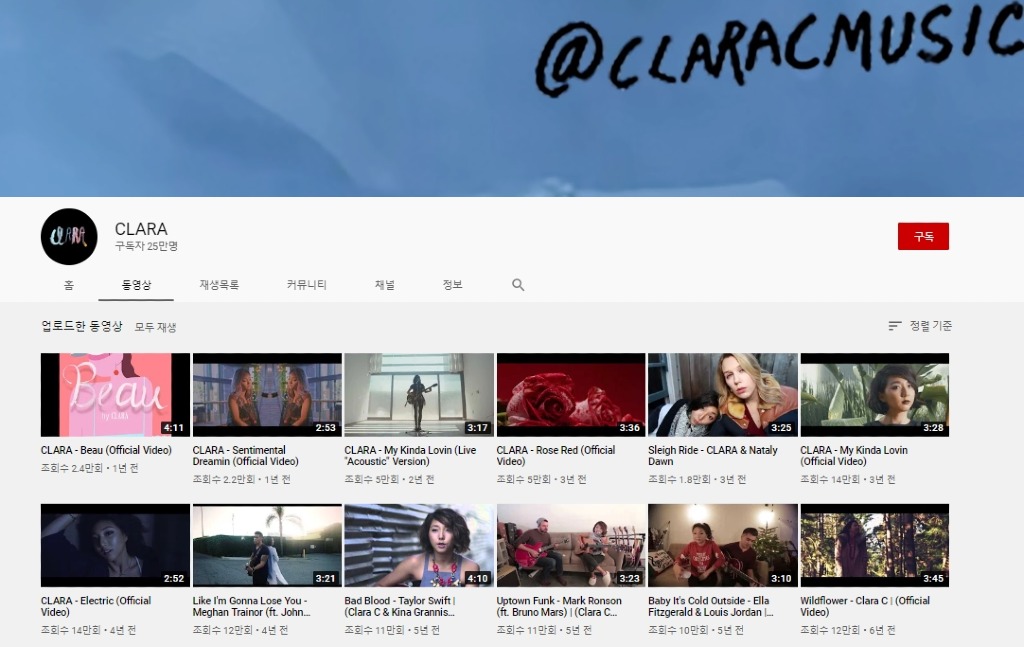Click the 'CLARA - Rose Red' title link
1024x647 pixels.
coord(556,456)
